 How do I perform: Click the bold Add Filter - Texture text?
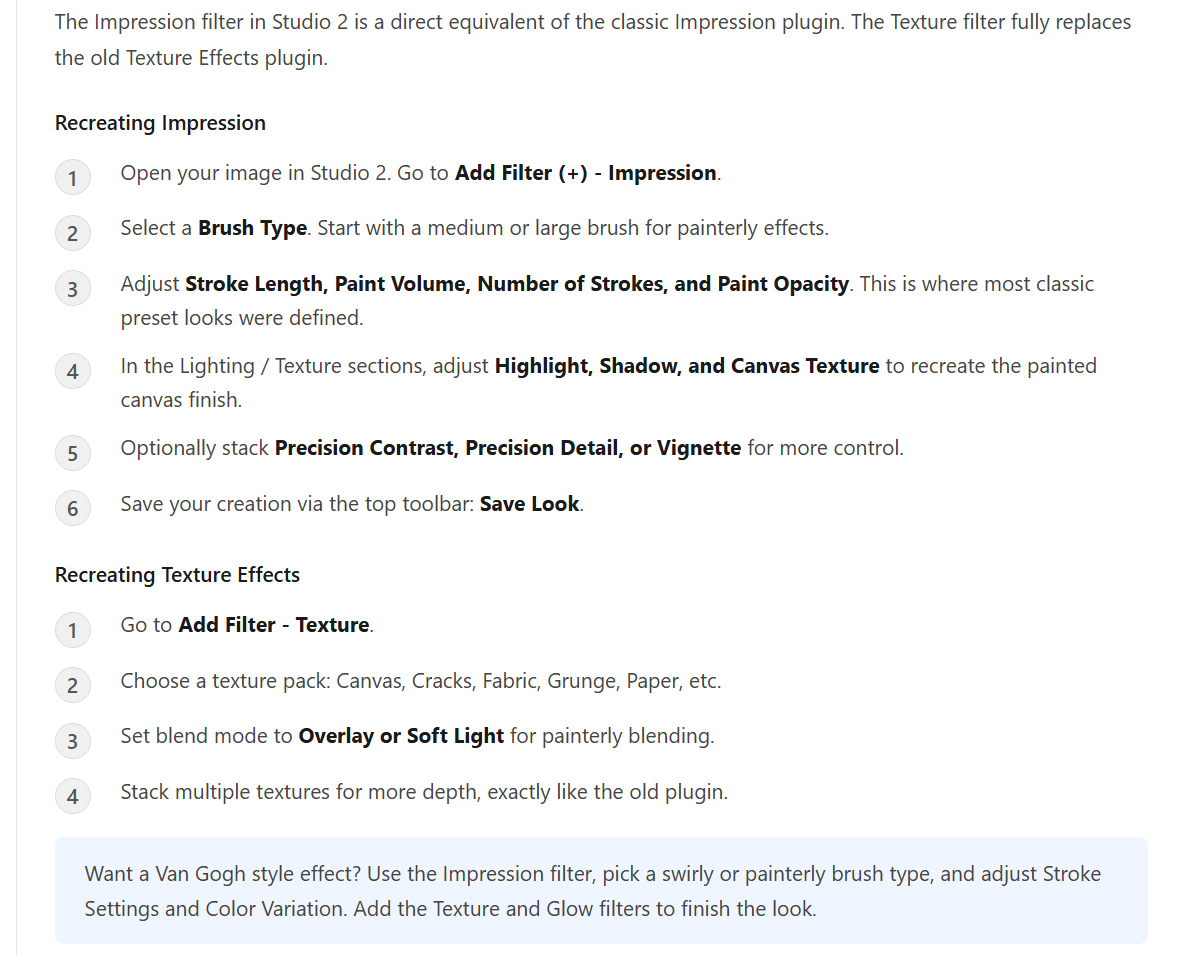coord(274,625)
